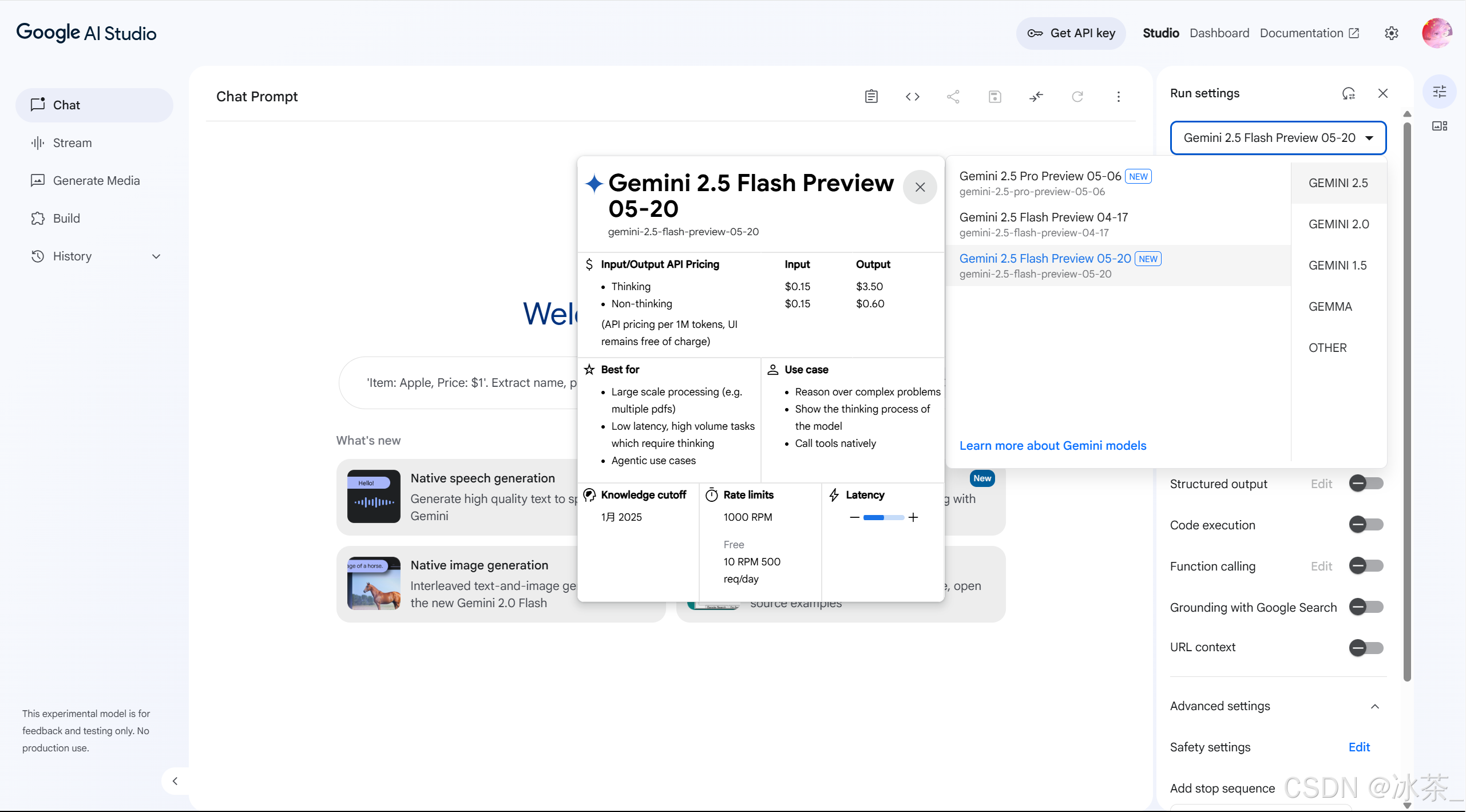Select Chat in the sidebar
This screenshot has height=812, width=1466.
94,105
